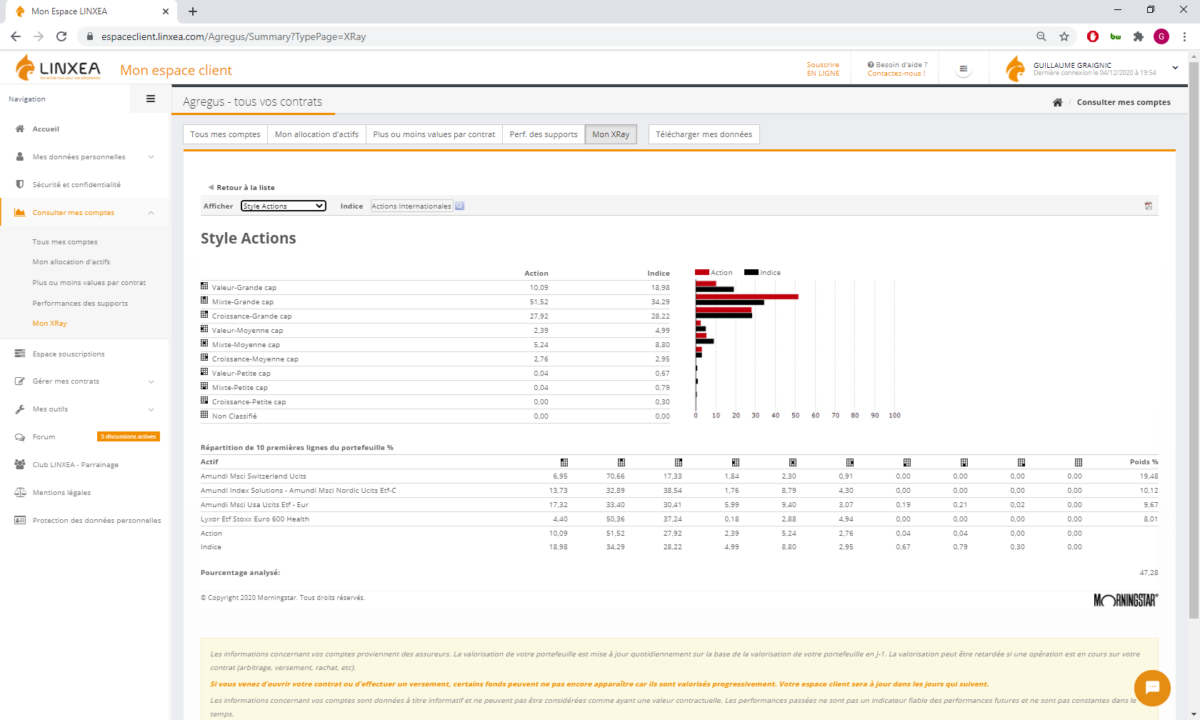1200x720 pixels.
Task: Open a new browser tab with plus button
Action: (193, 11)
